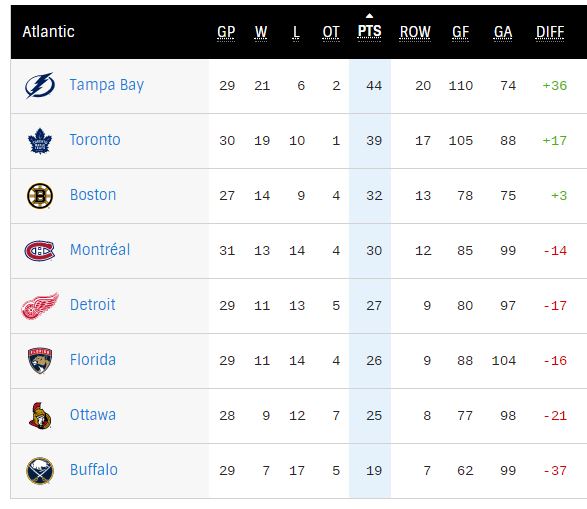Click the ascending sort arrow above PTS
Screen dimensions: 587x509
[x=369, y=16]
